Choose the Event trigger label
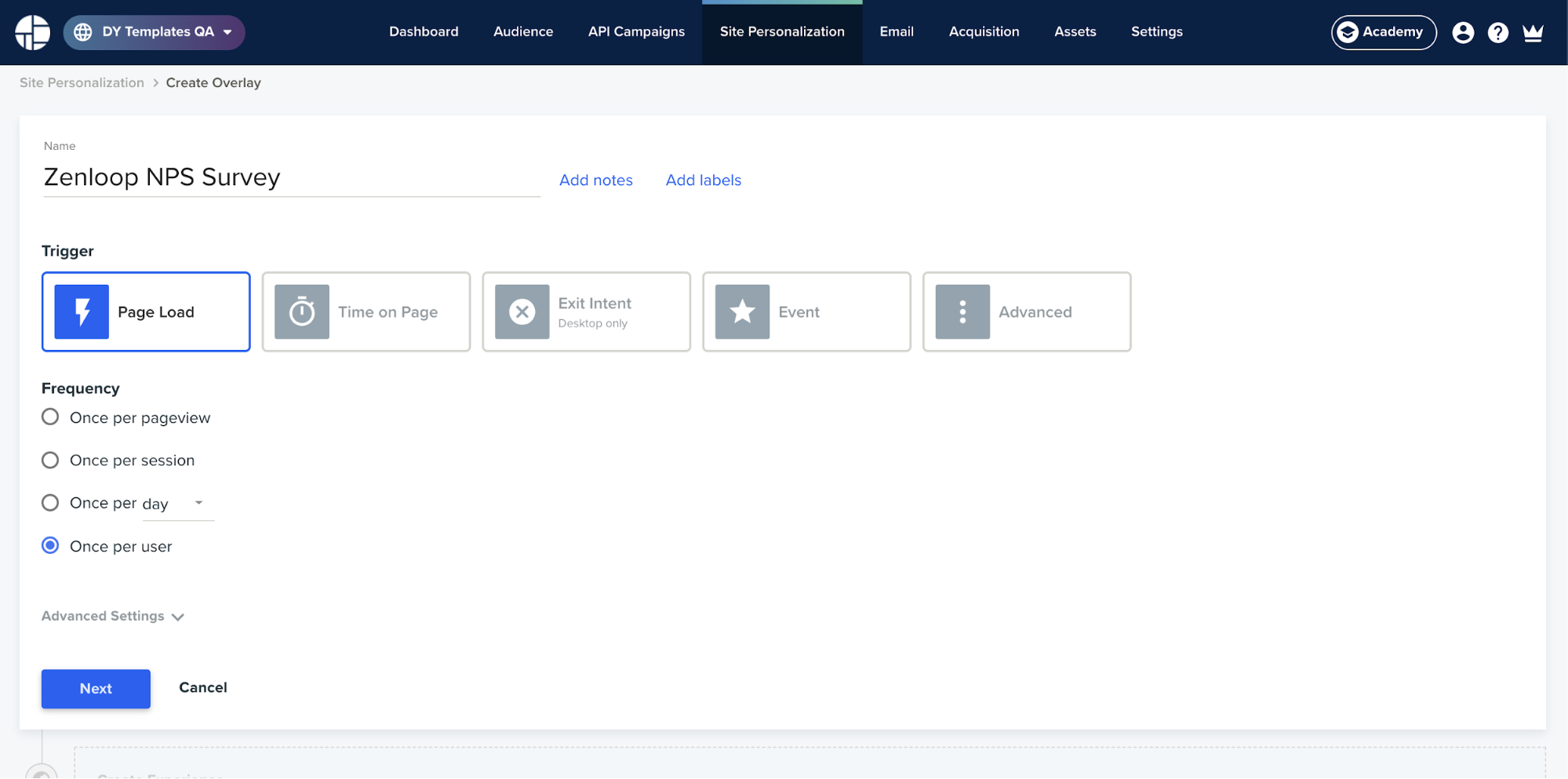Screen dimensions: 1568x779 point(799,312)
